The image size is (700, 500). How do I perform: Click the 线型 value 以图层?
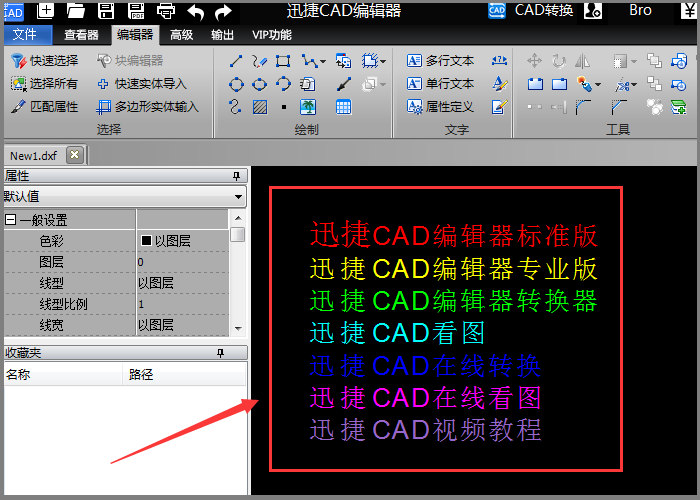click(x=183, y=283)
